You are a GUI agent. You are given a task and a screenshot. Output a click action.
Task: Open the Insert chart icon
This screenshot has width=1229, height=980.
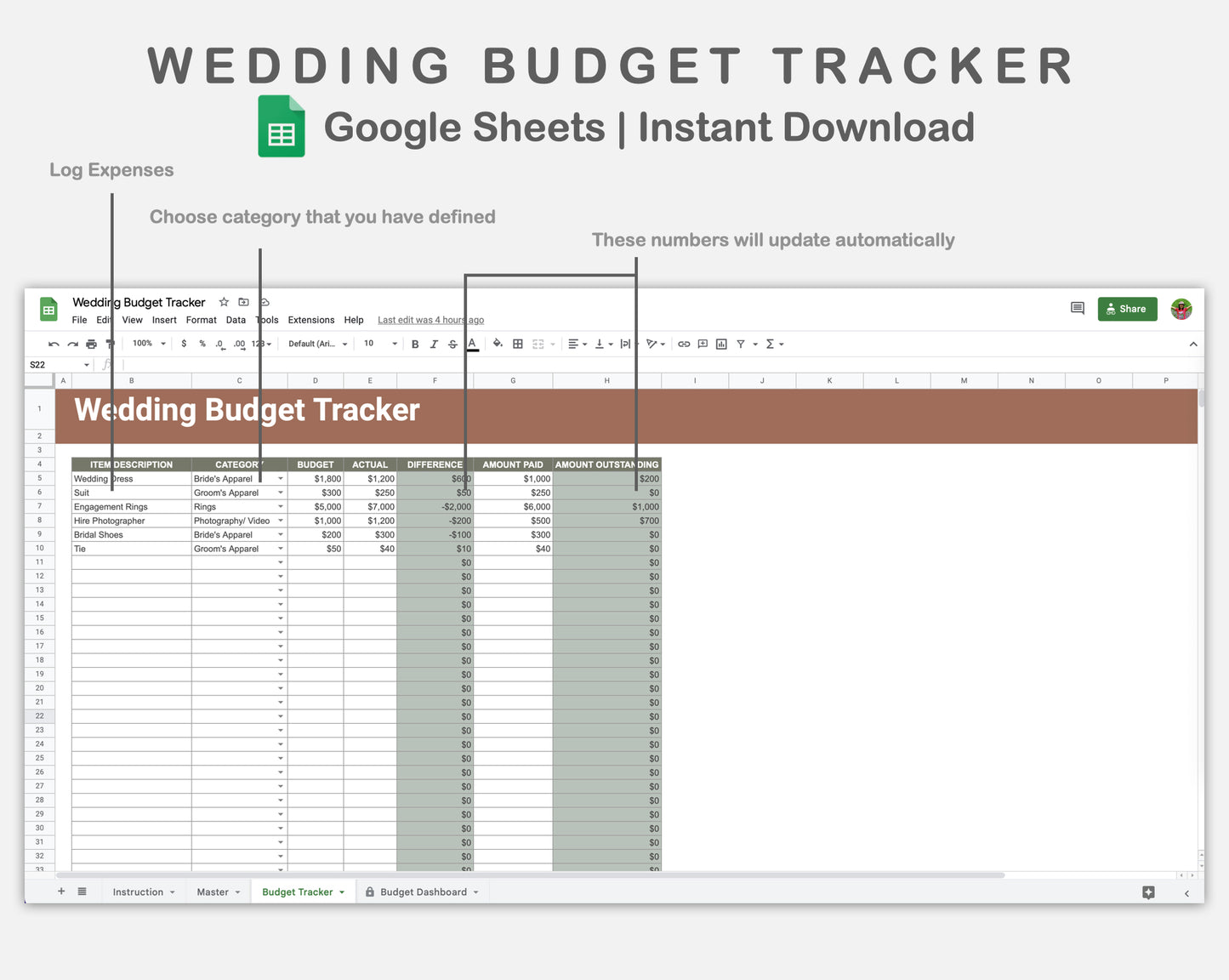click(721, 344)
